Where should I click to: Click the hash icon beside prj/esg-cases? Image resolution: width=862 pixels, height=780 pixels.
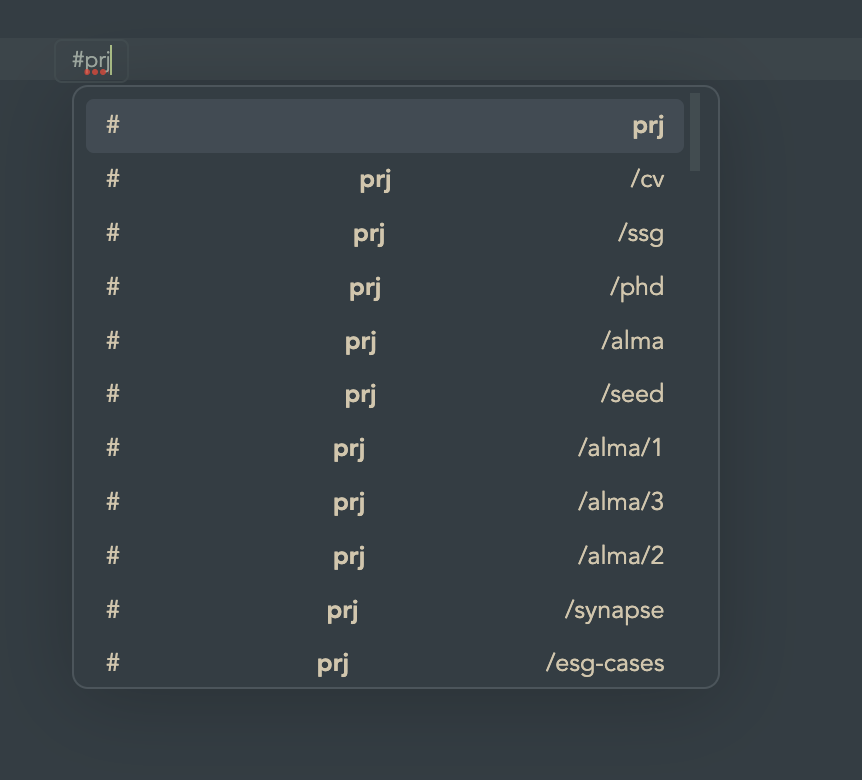pos(112,663)
